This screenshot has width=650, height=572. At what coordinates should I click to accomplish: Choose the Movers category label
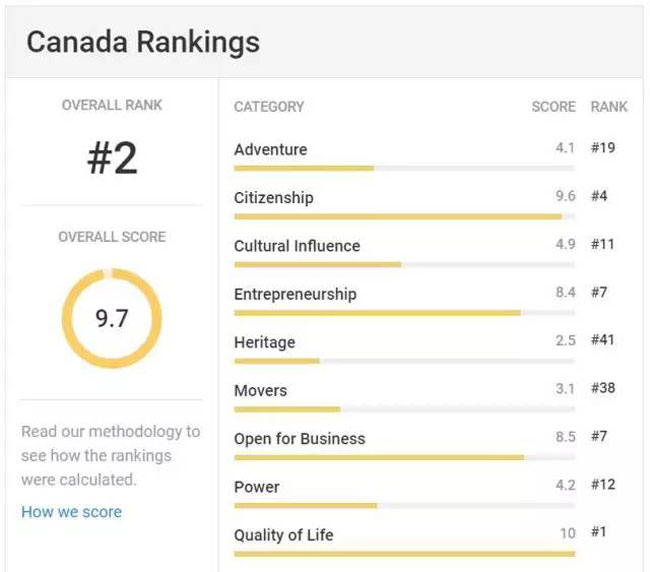tap(260, 390)
